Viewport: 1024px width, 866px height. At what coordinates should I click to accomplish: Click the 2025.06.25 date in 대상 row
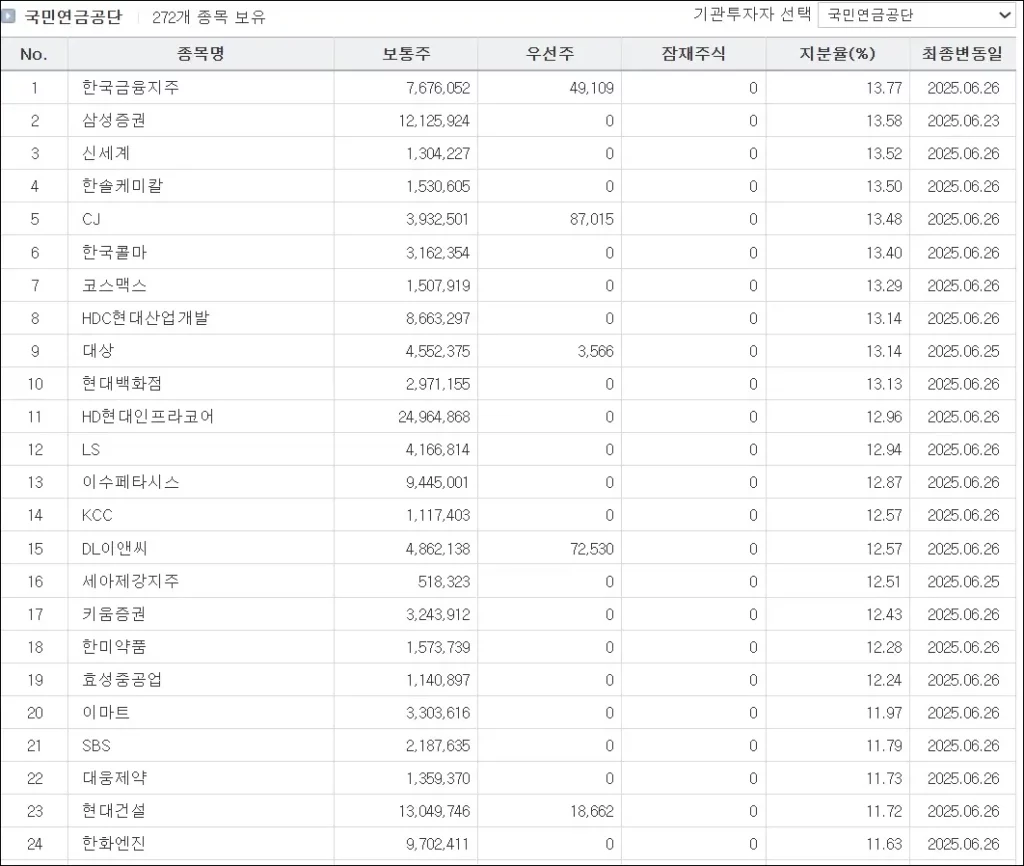tap(963, 351)
